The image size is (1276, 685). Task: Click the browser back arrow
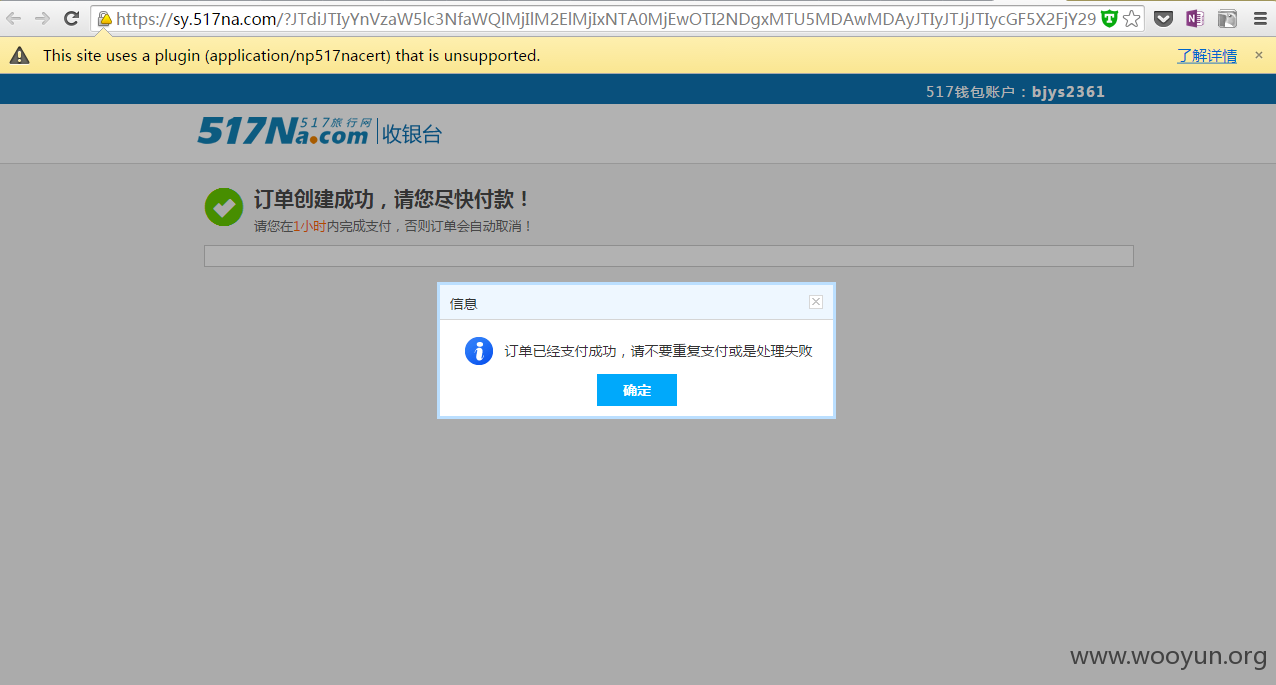[x=14, y=18]
